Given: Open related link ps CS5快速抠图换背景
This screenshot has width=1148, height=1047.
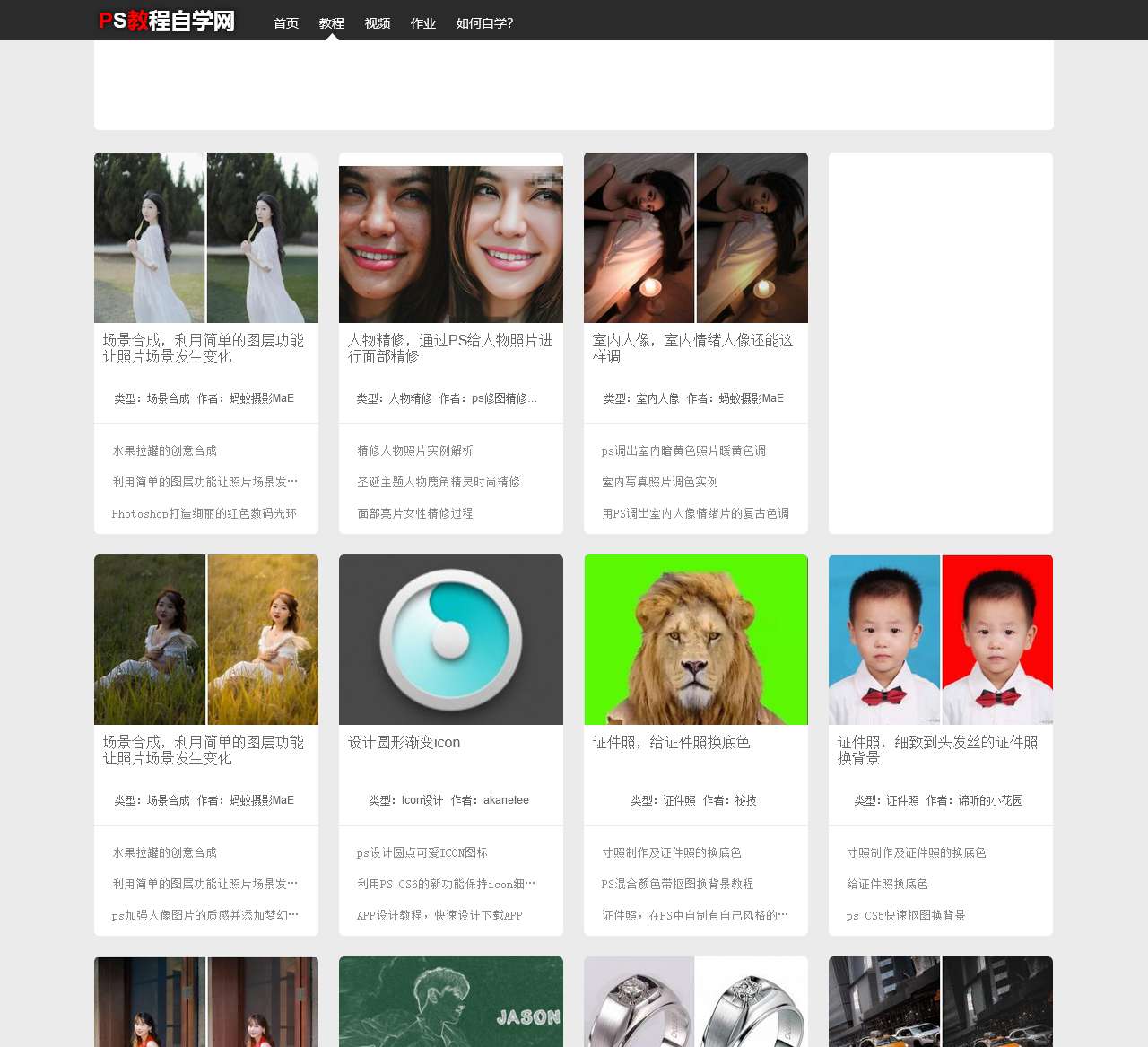Looking at the screenshot, I should (x=906, y=915).
